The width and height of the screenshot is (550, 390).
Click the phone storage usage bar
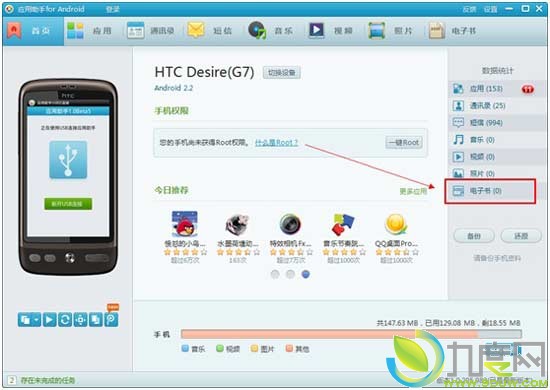(351, 334)
